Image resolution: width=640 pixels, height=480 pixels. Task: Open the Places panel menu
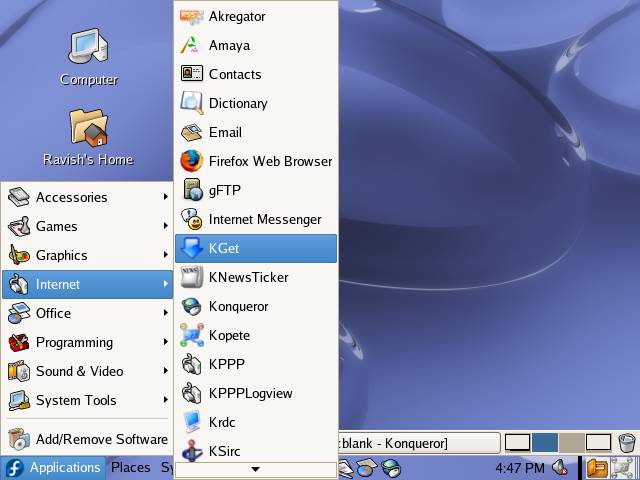click(130, 467)
